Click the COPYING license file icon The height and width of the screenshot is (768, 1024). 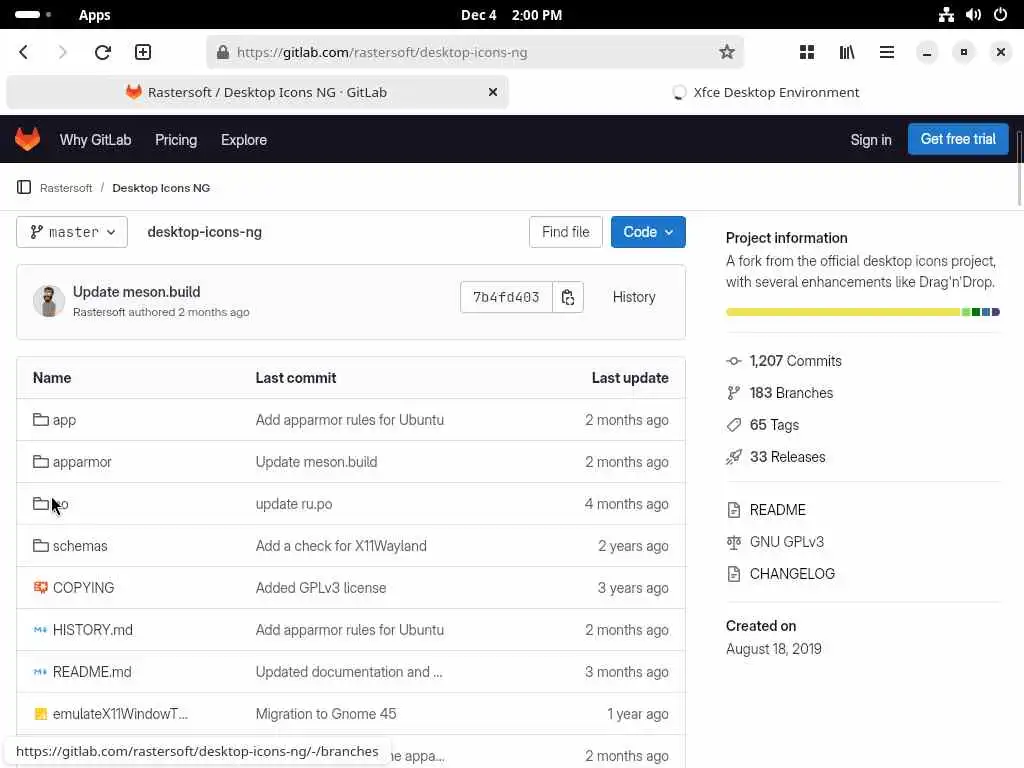[x=40, y=588]
